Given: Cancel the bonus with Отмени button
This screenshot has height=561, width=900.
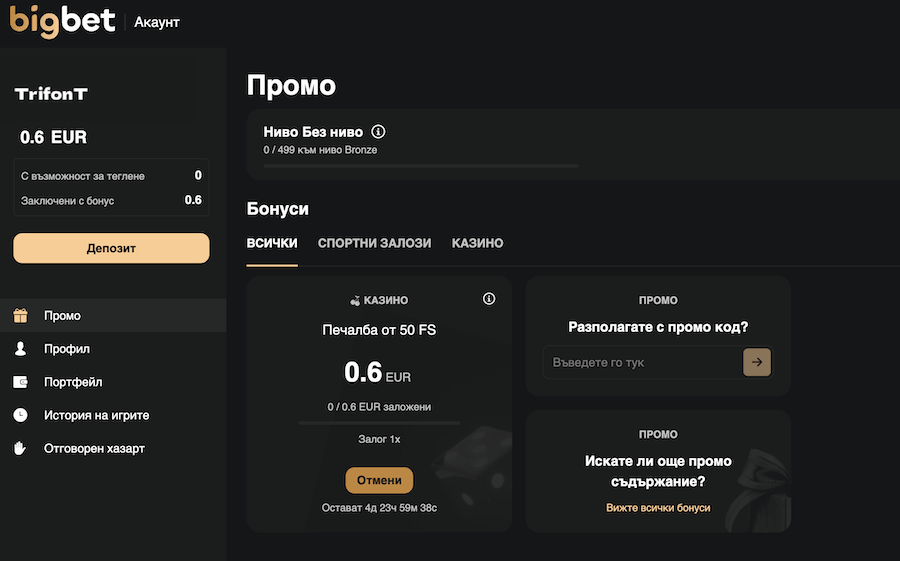Looking at the screenshot, I should point(379,480).
